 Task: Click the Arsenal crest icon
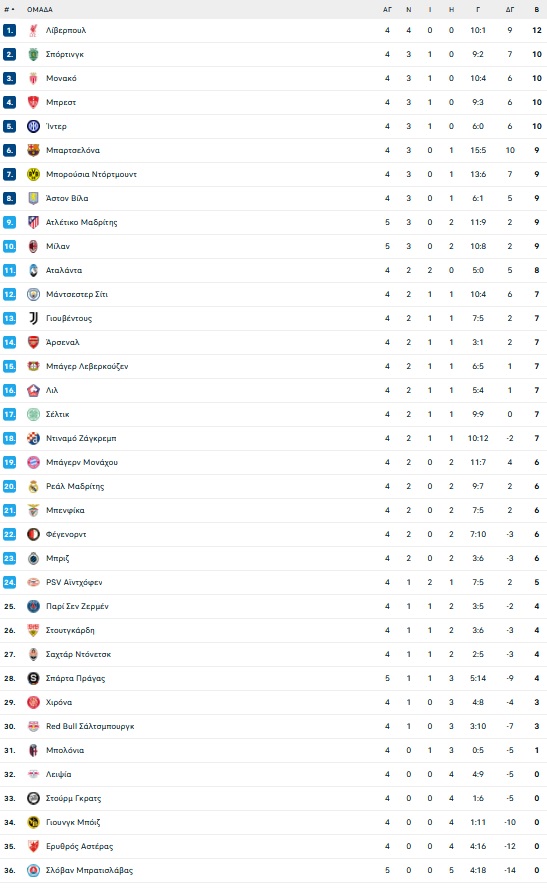(x=33, y=343)
